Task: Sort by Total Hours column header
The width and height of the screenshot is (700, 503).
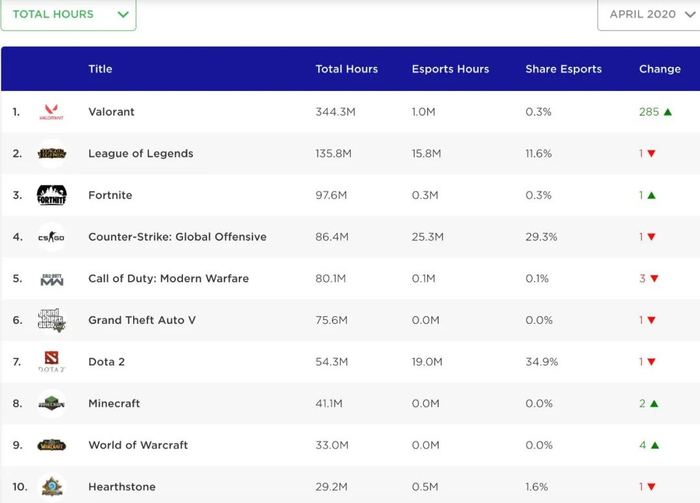Action: click(346, 69)
